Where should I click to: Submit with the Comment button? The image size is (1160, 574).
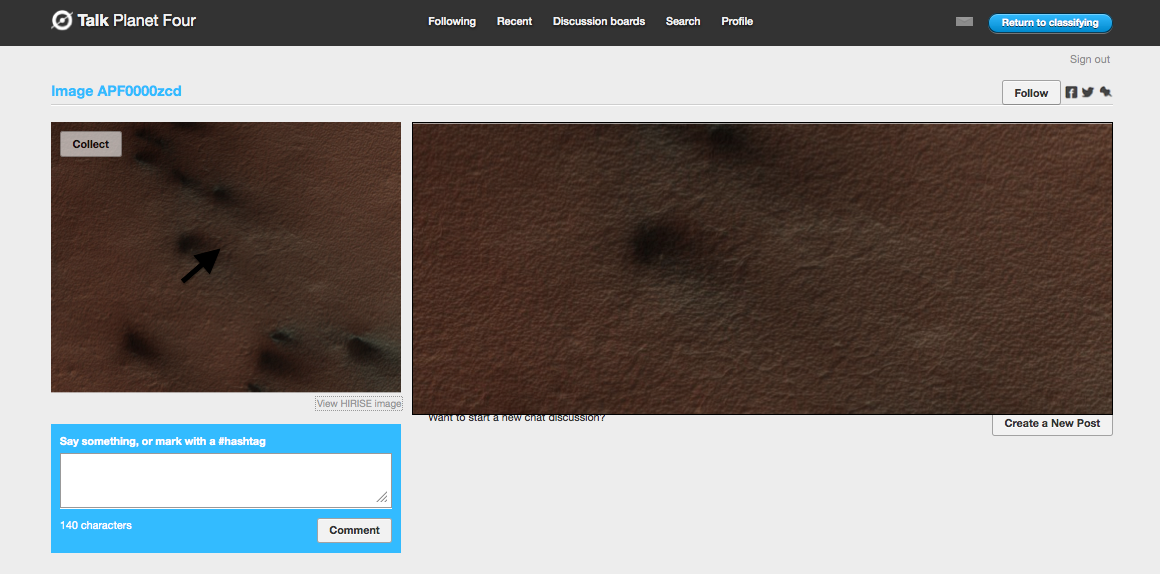tap(354, 530)
